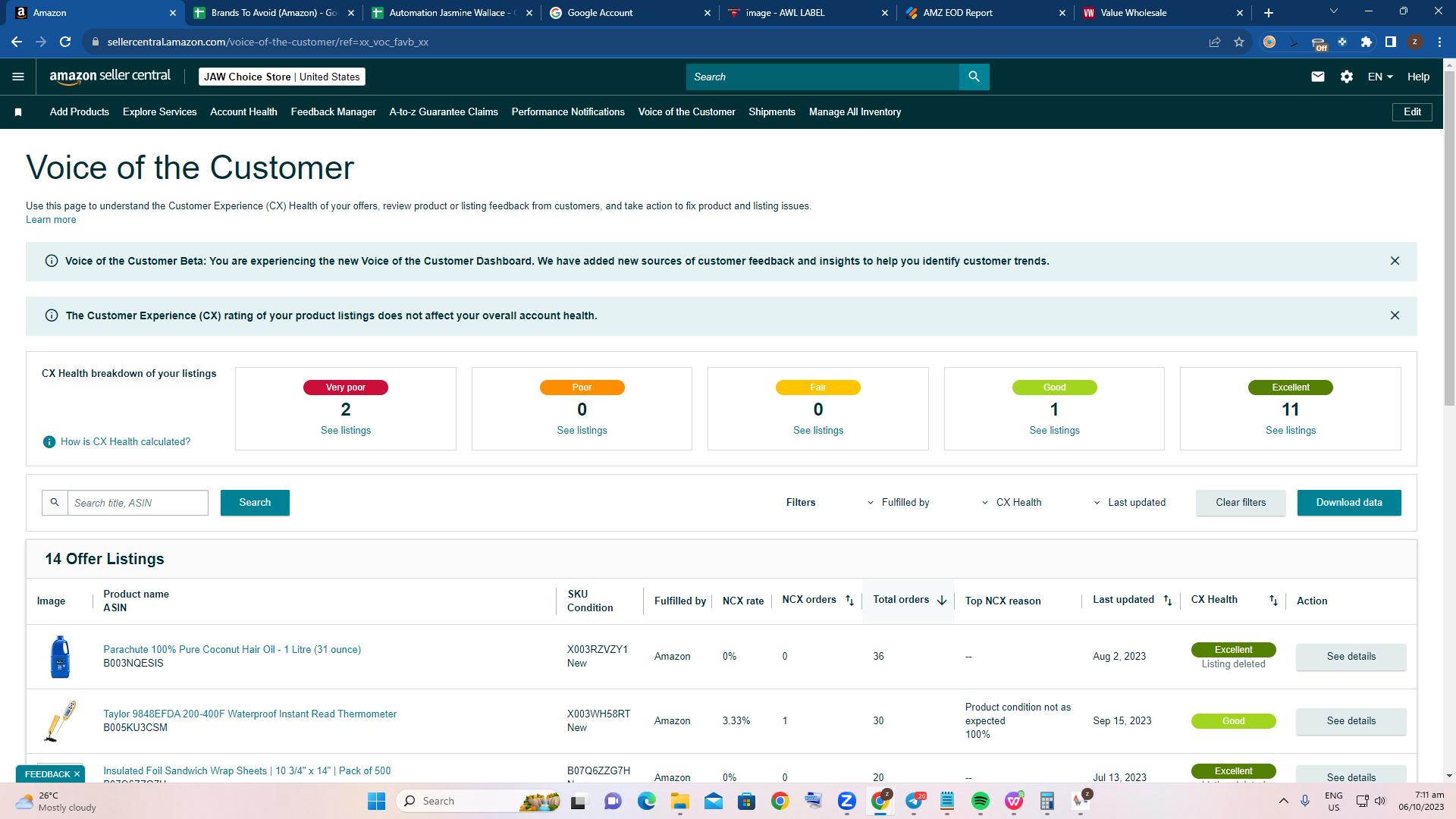
Task: Close the FEEDBACK widget
Action: point(77,774)
